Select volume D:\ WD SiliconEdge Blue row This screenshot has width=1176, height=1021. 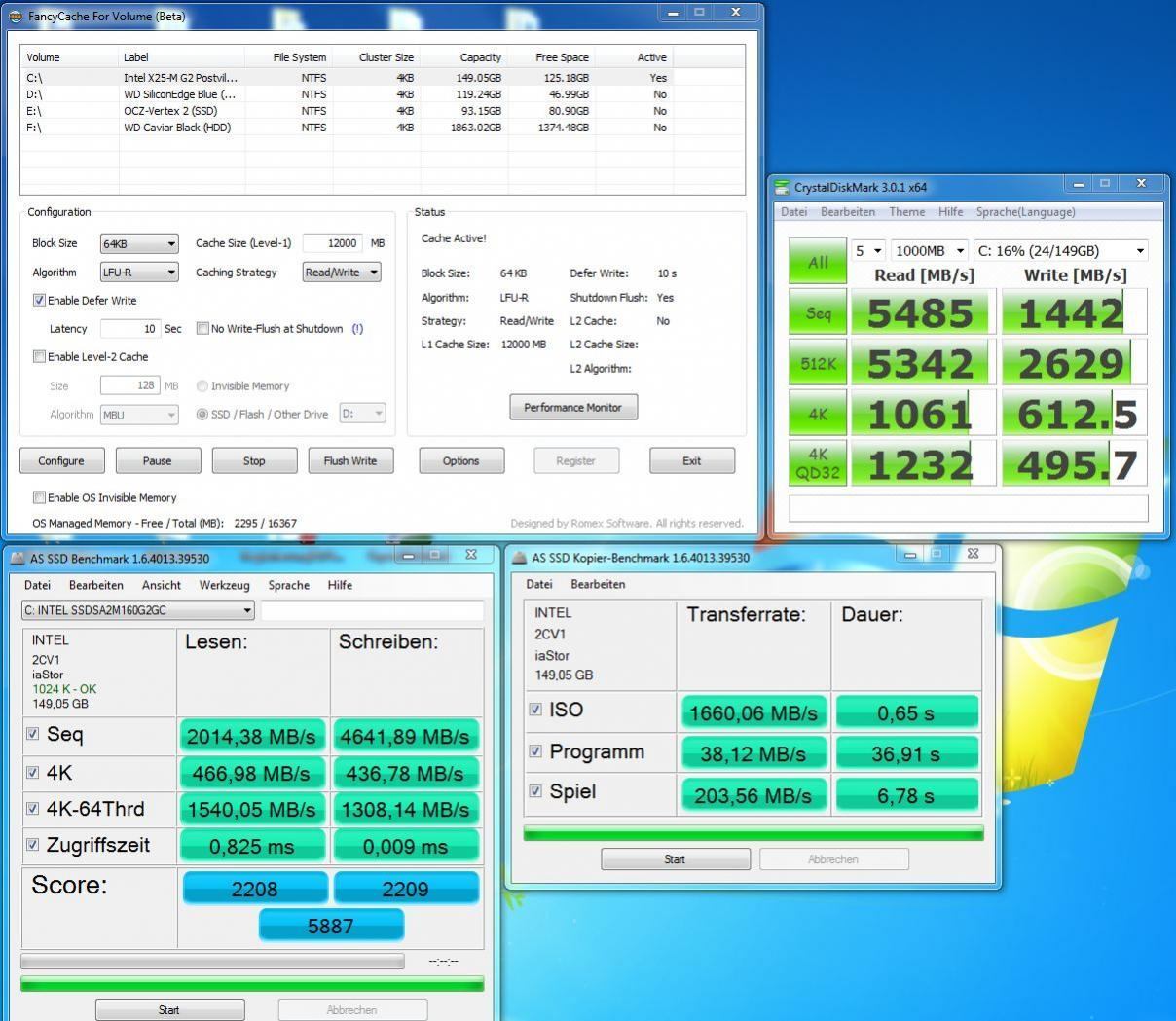point(347,94)
